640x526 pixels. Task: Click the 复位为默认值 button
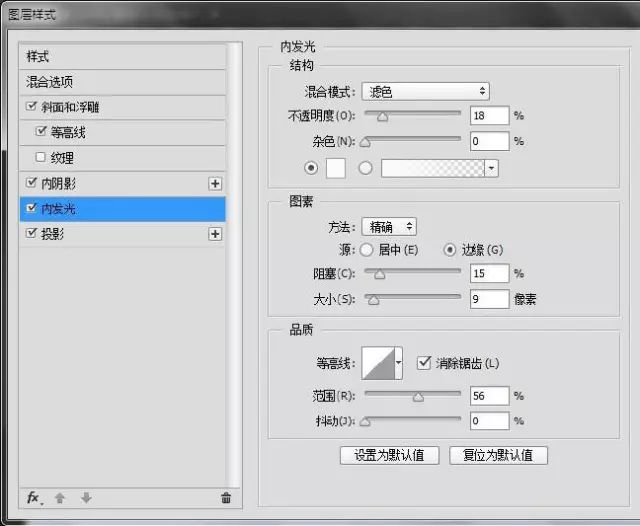click(x=498, y=455)
